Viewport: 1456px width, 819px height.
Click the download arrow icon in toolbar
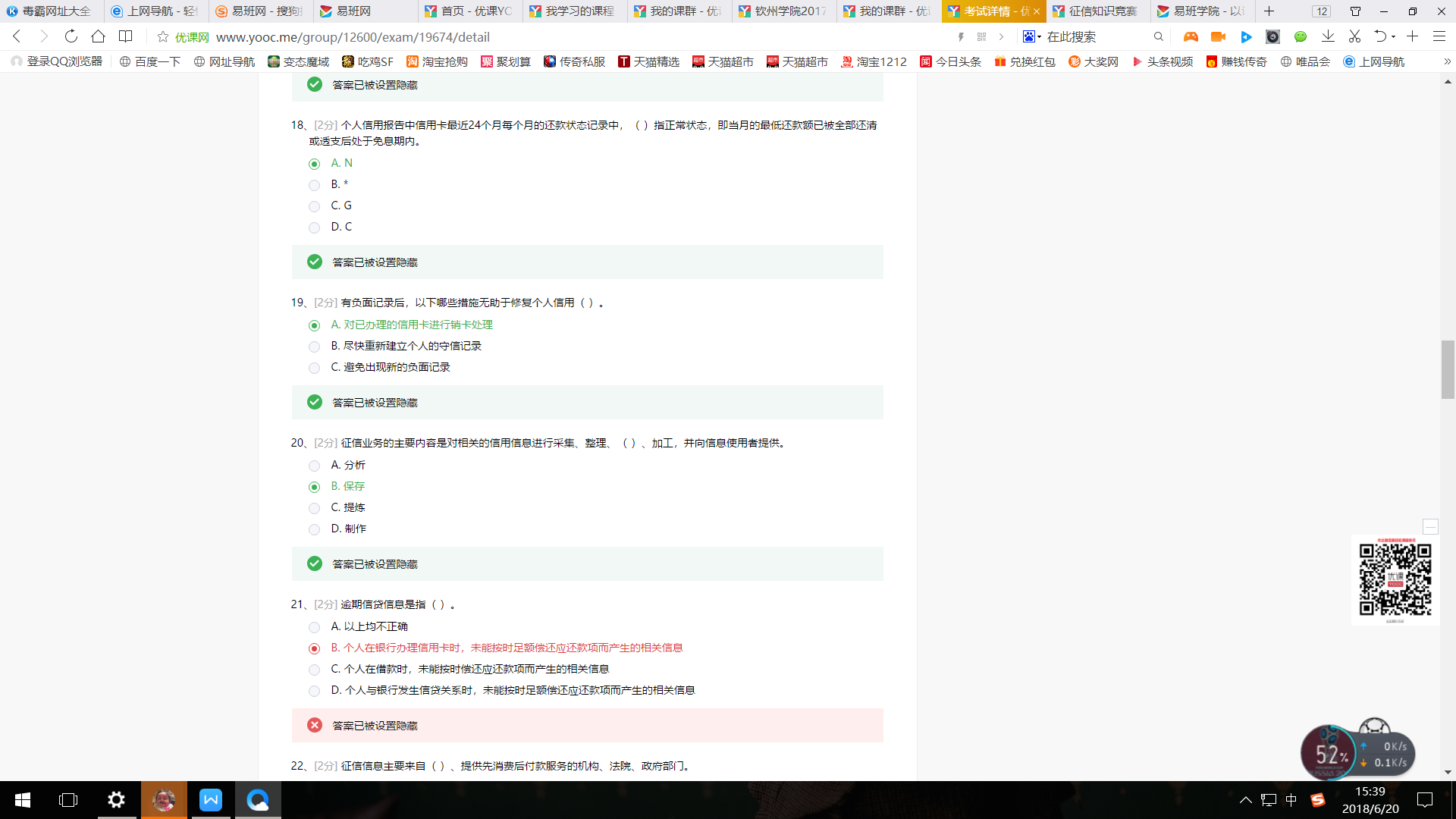tap(1328, 36)
